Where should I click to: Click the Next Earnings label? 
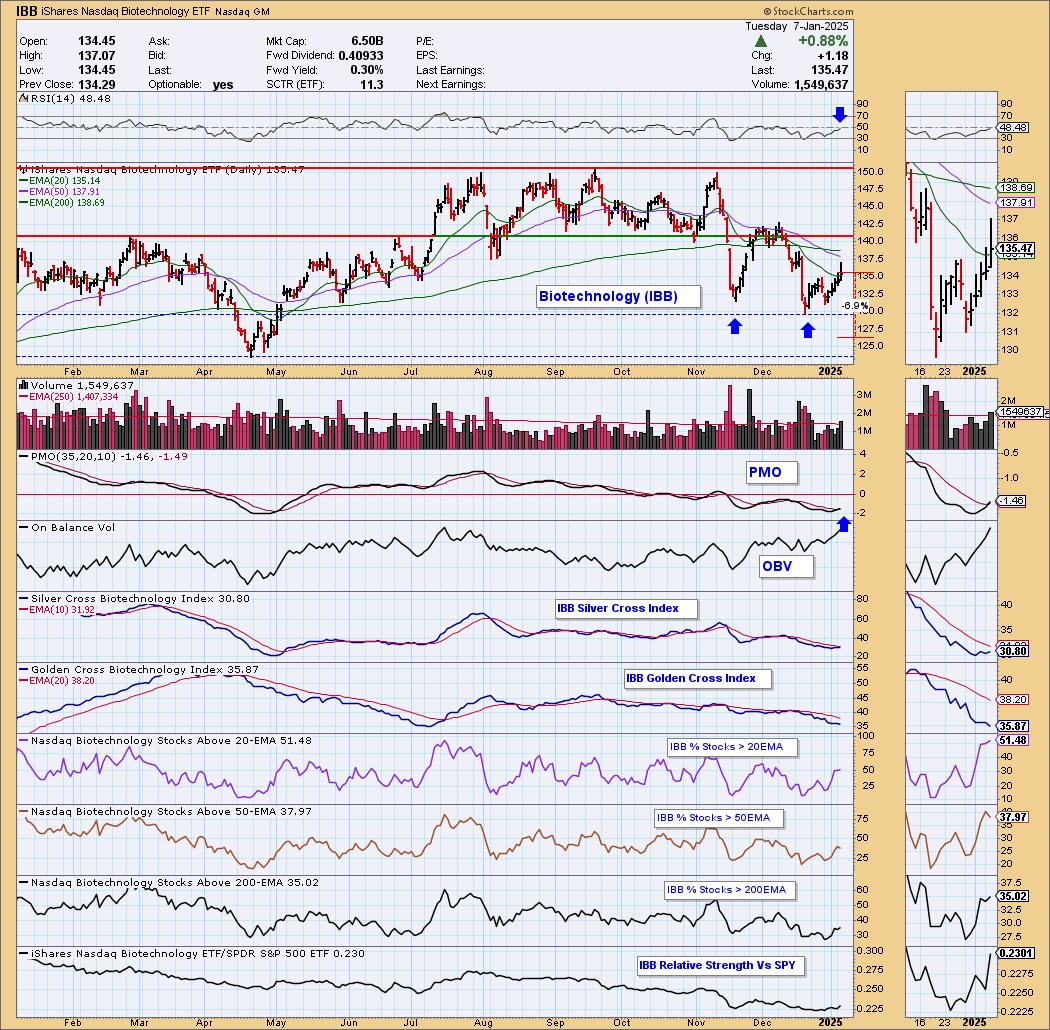tap(451, 84)
